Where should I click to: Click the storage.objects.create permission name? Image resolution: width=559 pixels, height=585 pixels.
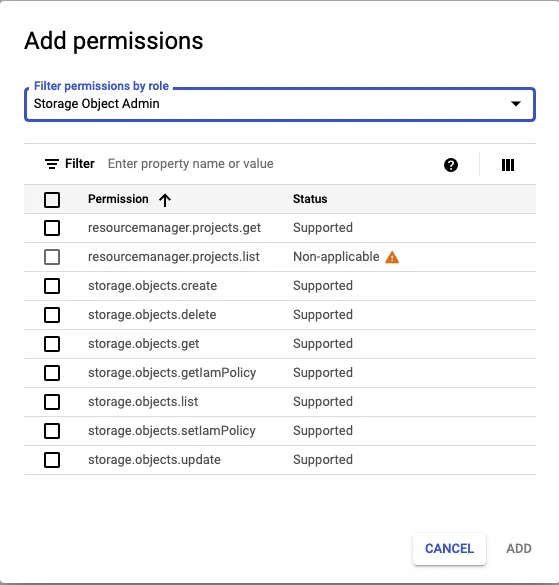152,286
